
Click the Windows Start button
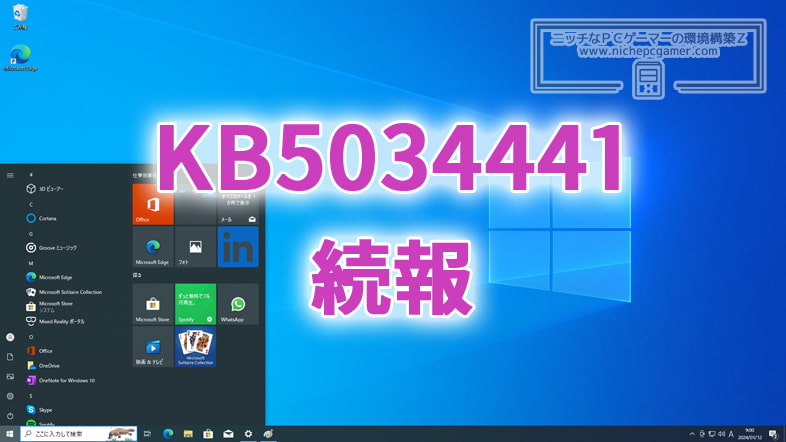10,434
